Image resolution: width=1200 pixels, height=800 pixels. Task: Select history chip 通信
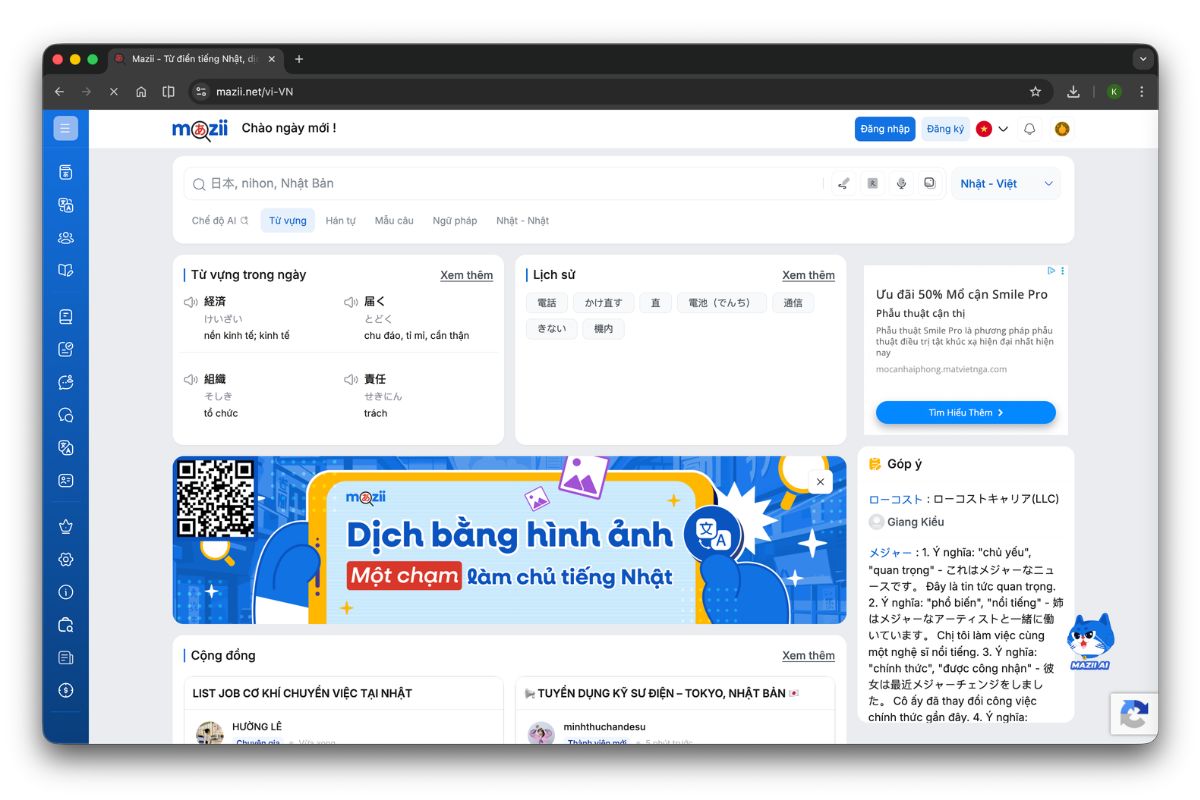coord(793,303)
